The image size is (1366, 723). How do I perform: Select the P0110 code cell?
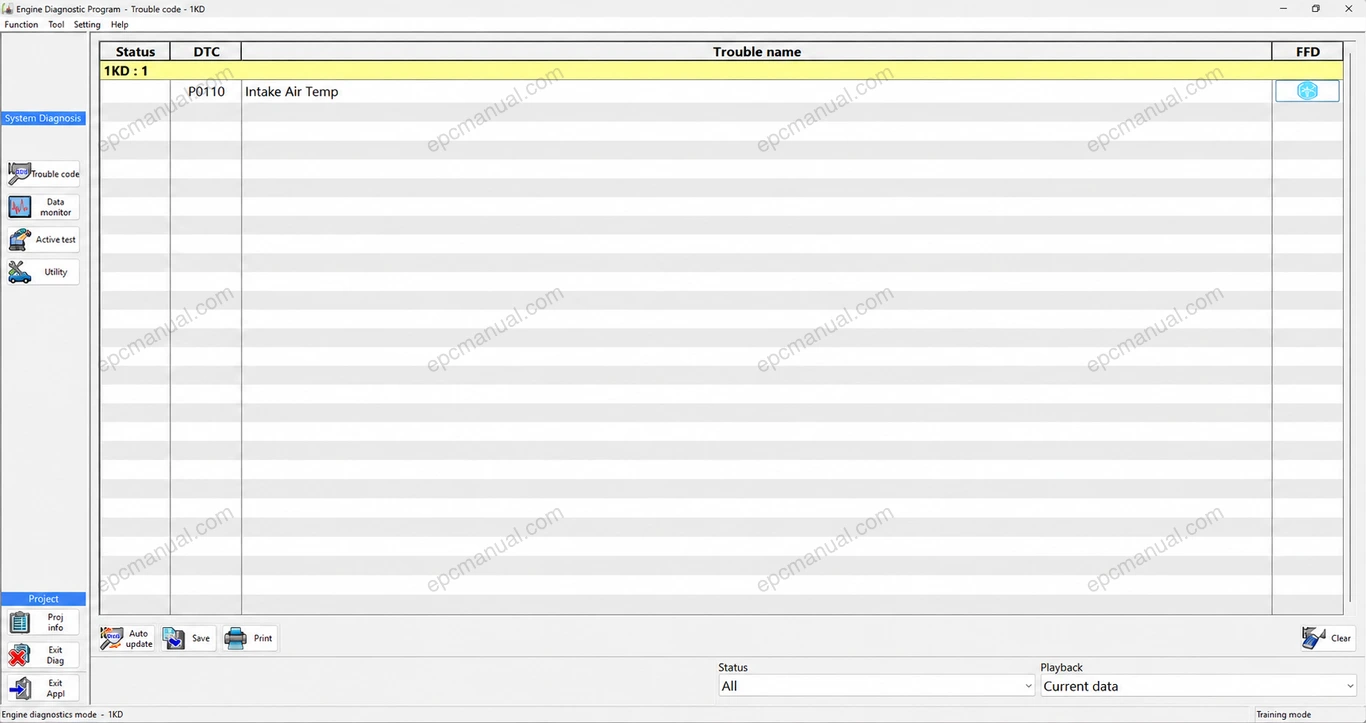point(206,91)
